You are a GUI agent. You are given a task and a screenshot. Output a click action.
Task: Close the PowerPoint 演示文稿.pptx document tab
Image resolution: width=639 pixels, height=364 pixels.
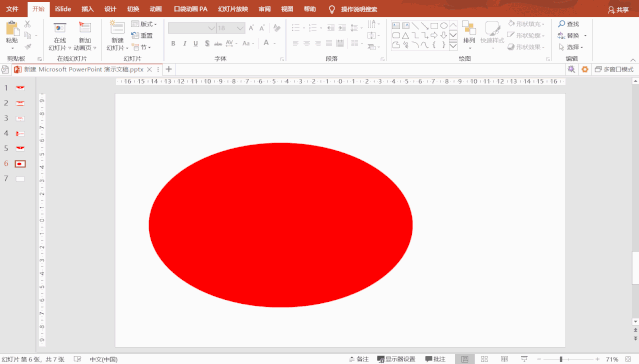tap(150, 70)
